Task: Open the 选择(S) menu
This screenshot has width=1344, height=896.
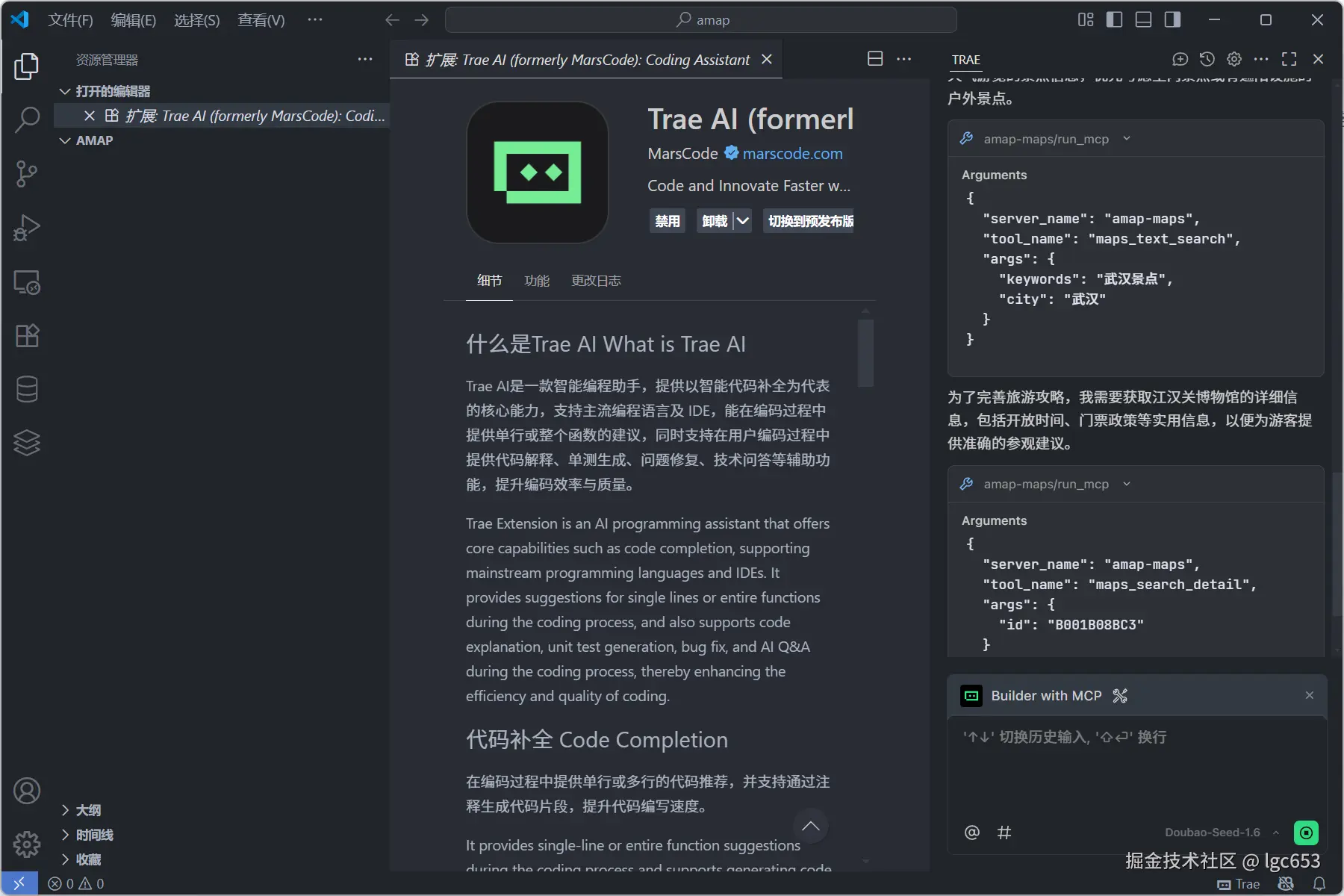Action: pos(197,20)
